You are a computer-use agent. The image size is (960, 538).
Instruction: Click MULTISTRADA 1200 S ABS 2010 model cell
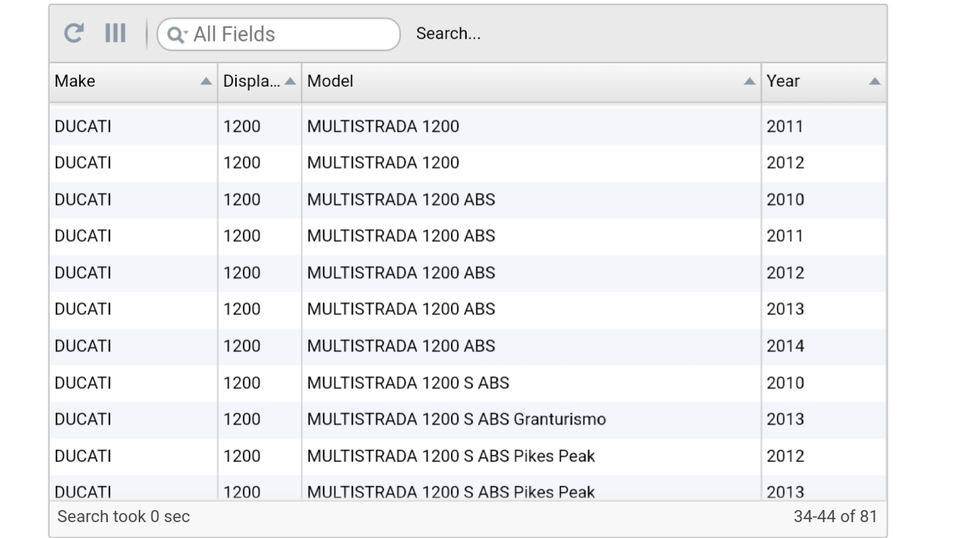(x=408, y=383)
